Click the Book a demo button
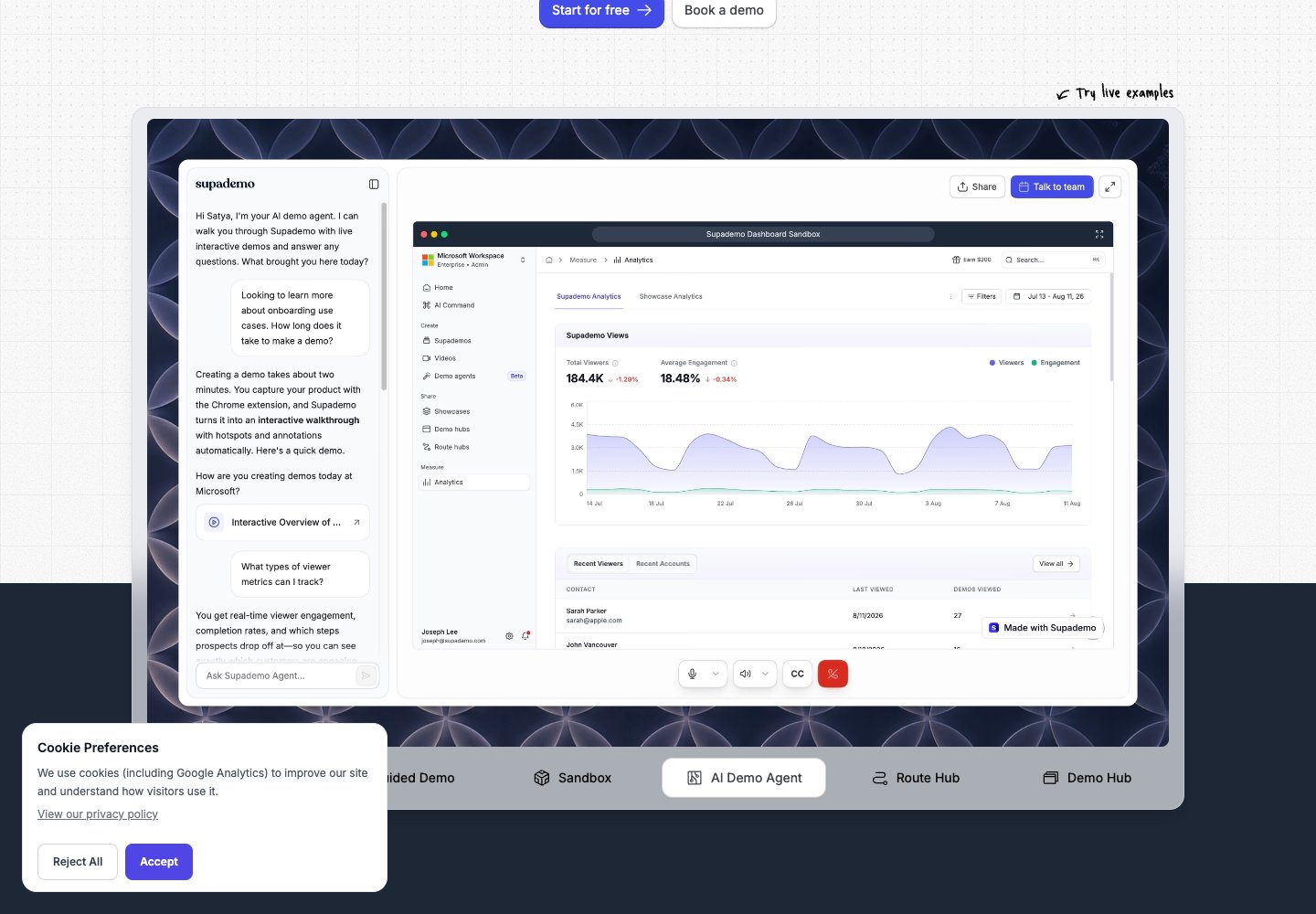The image size is (1316, 914). tap(724, 11)
